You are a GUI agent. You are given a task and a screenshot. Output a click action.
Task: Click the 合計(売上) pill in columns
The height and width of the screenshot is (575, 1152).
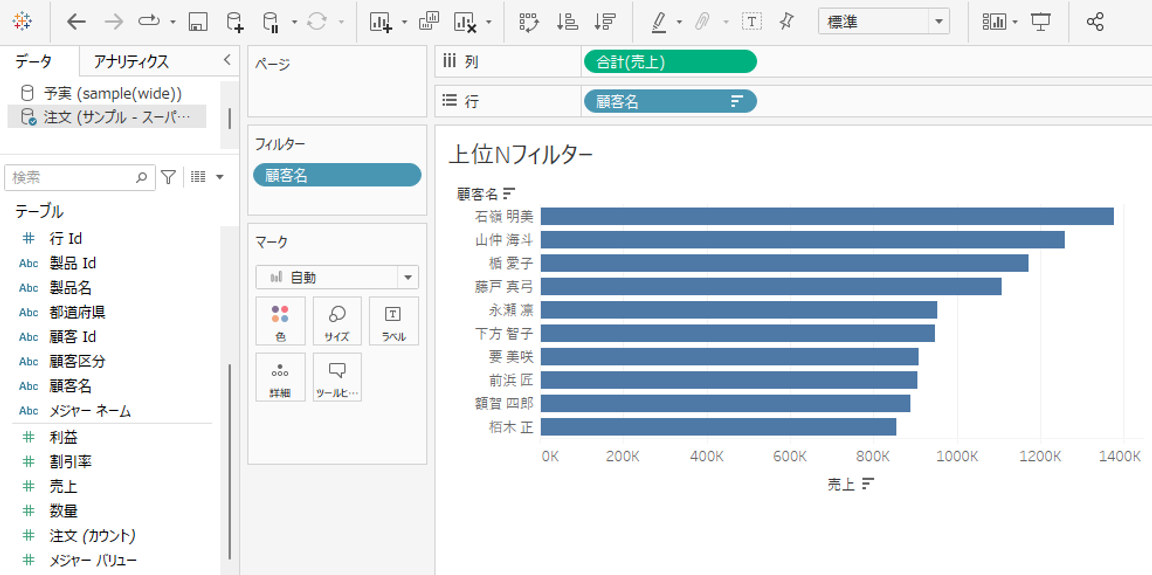click(x=670, y=62)
